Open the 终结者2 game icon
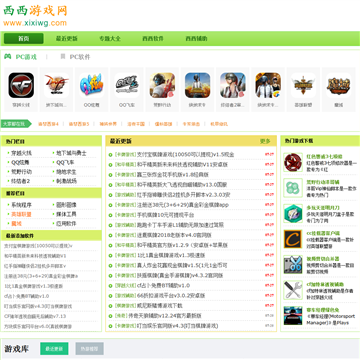 [233, 85]
